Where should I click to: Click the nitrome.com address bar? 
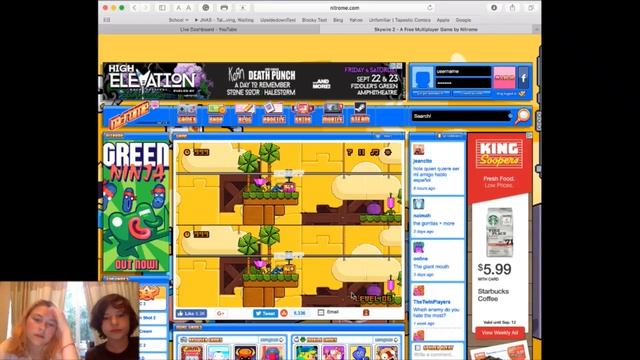point(344,8)
